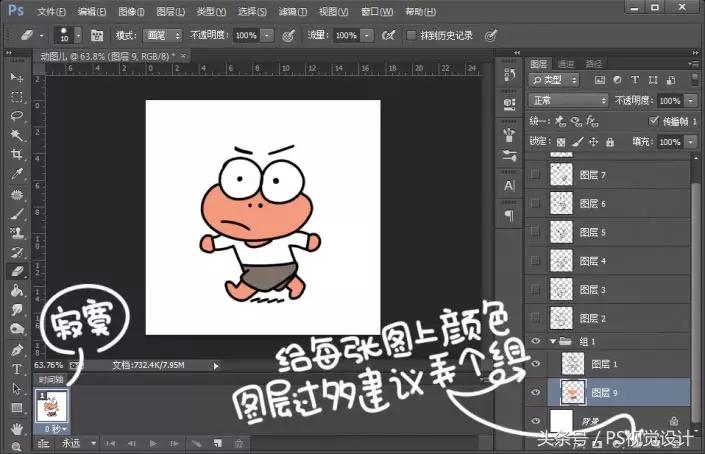Select the layer 3 row
This screenshot has height=454, width=705.
607,289
